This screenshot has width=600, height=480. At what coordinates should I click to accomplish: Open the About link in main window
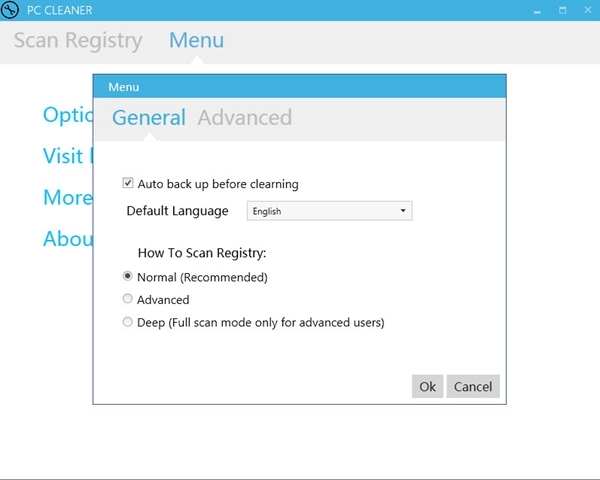pos(68,238)
